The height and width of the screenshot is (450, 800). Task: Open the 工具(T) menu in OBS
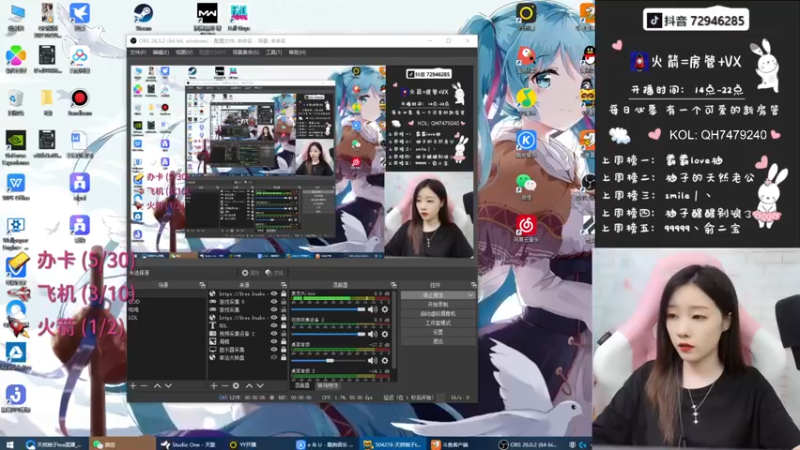pos(273,52)
